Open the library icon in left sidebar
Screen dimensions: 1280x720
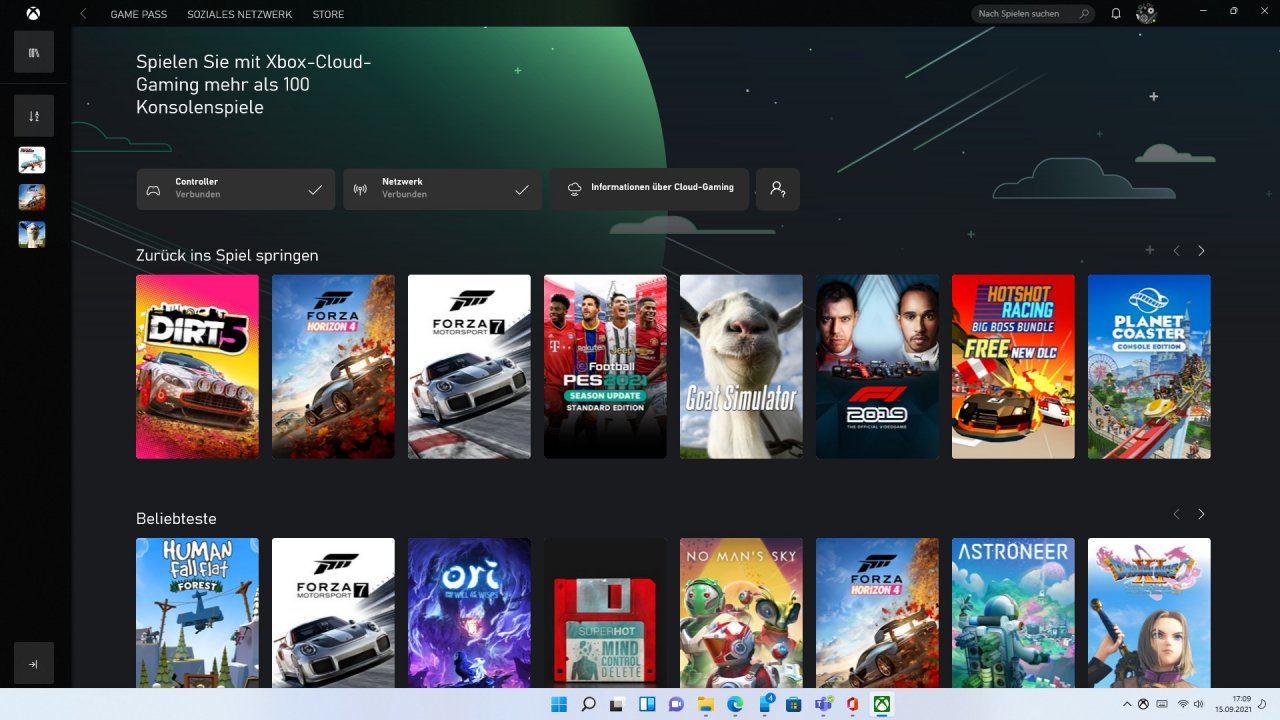pyautogui.click(x=34, y=52)
